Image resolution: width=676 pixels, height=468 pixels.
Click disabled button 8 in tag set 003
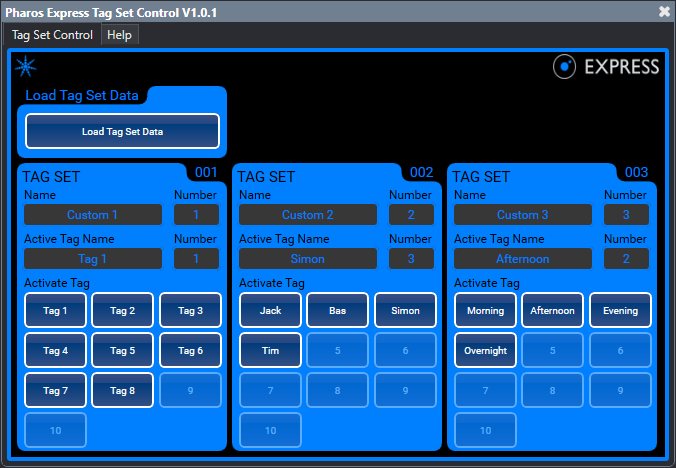(x=552, y=390)
